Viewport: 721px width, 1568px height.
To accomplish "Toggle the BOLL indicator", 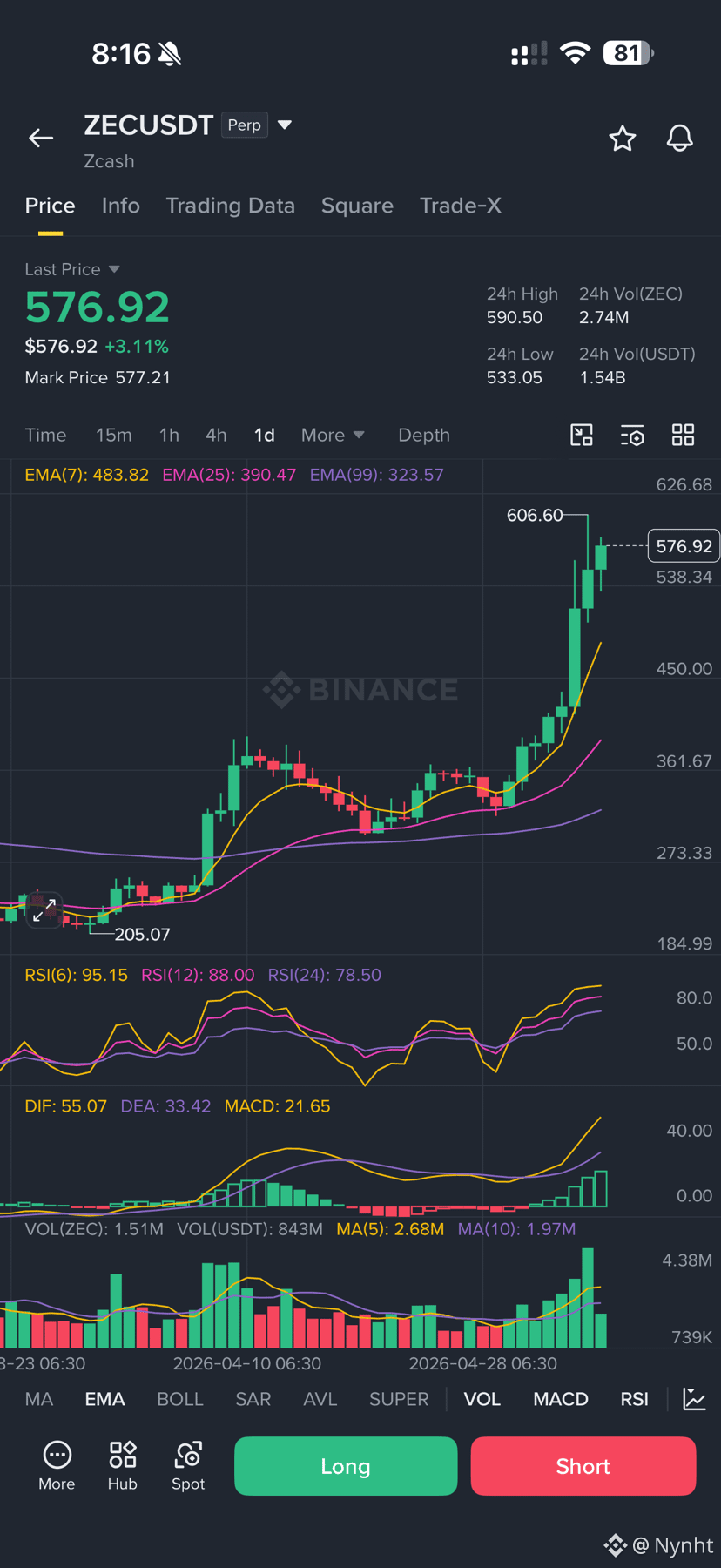I will point(179,1399).
